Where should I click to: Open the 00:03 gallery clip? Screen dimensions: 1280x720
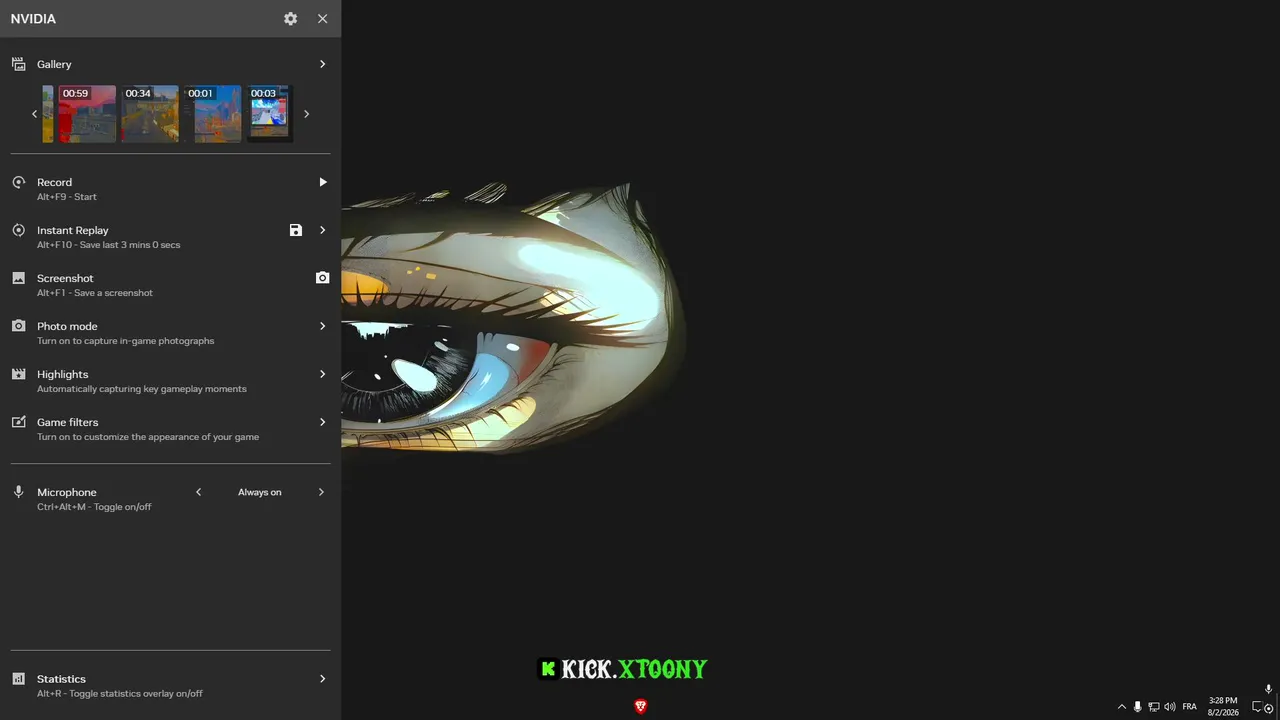(x=269, y=114)
